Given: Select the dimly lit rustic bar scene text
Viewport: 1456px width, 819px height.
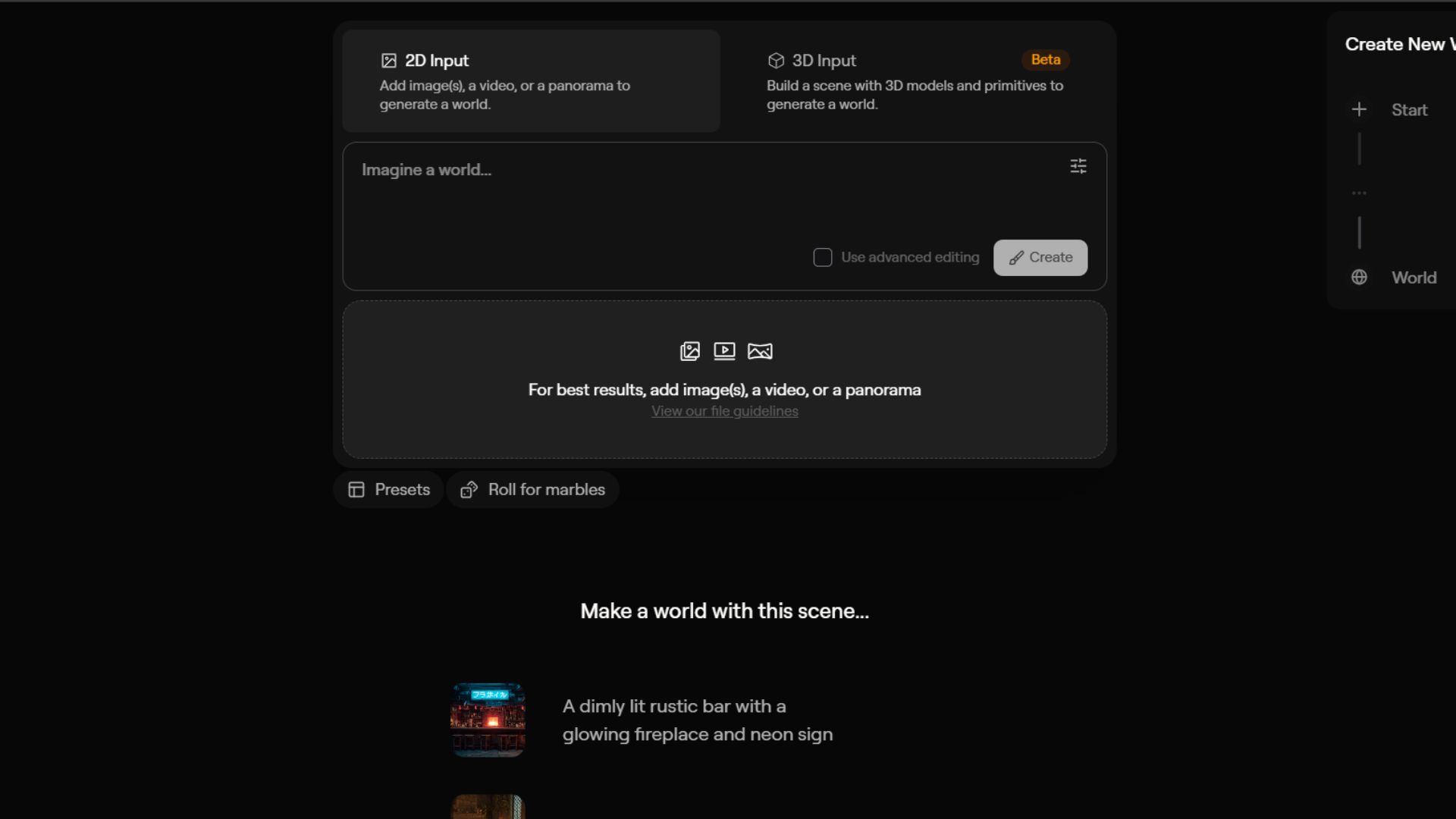Looking at the screenshot, I should coord(698,720).
